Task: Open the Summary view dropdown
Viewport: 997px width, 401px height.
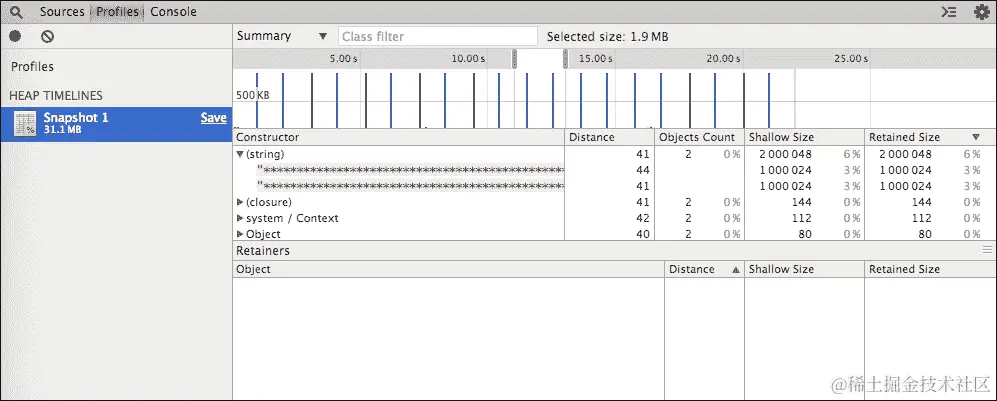Action: (x=282, y=36)
